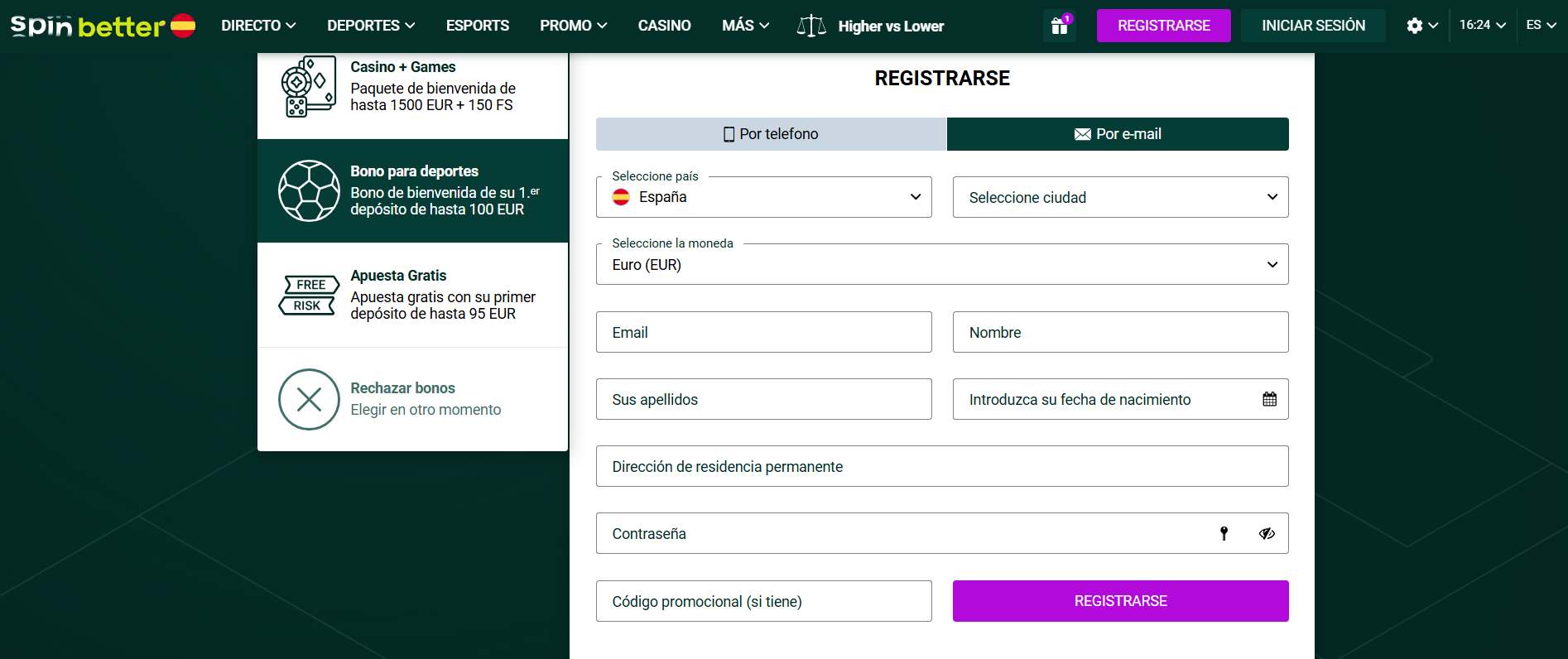Viewport: 1568px width, 659px height.
Task: Select the football sports bonus icon
Action: 309,190
